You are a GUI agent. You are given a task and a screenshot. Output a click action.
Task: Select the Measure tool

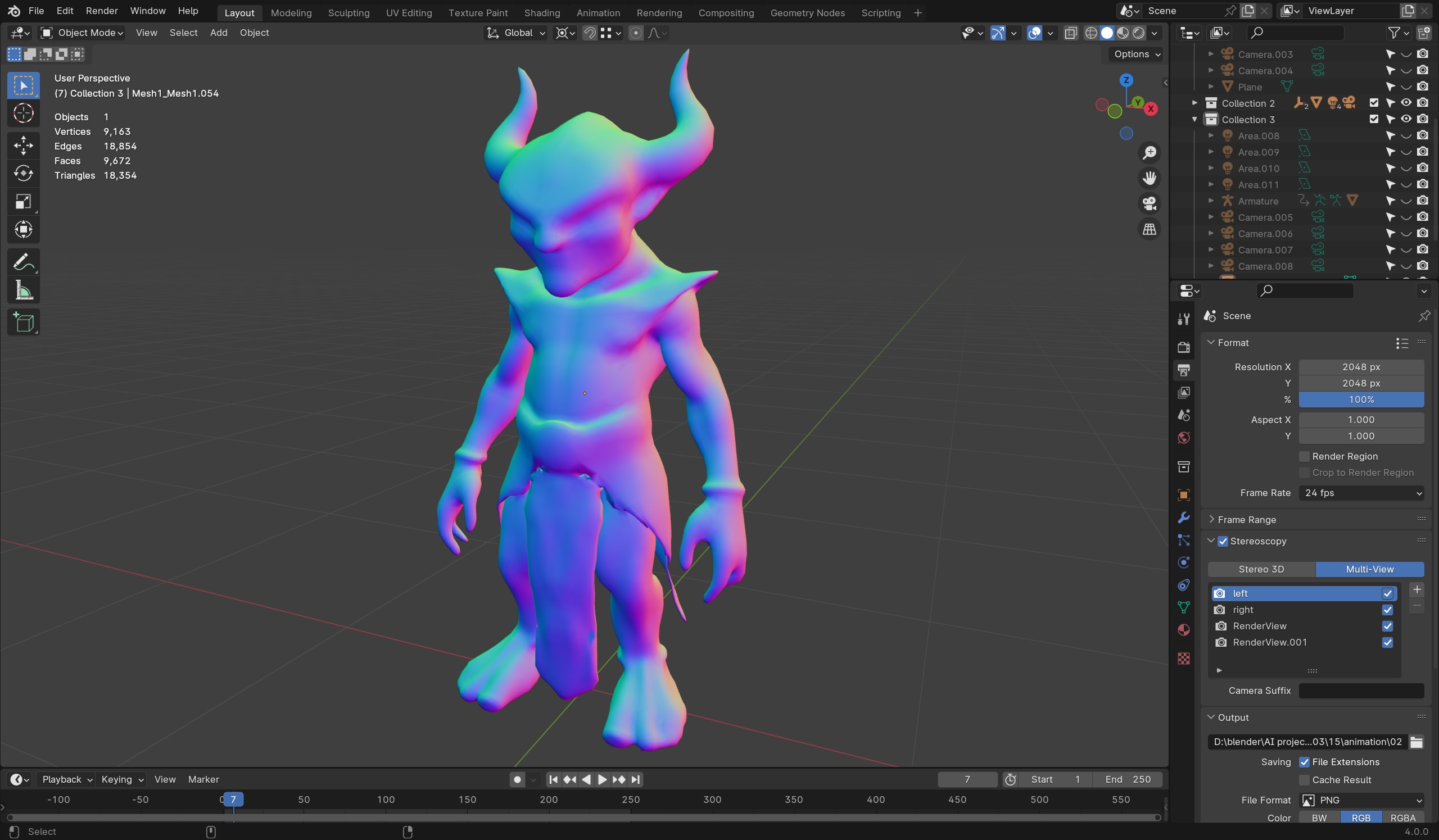[24, 290]
